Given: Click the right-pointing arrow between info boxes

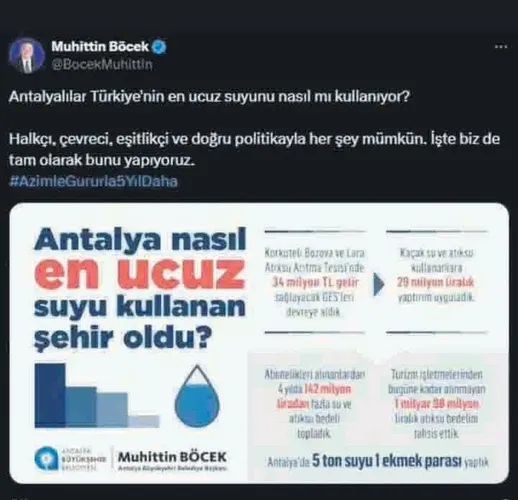Looking at the screenshot, I should tap(378, 284).
